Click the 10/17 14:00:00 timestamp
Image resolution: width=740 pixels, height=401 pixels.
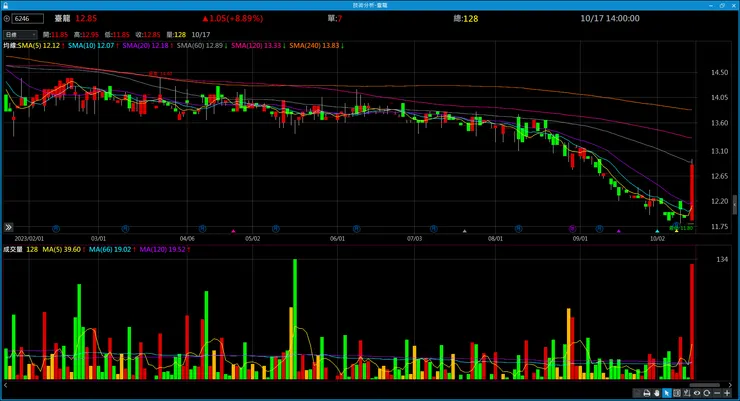point(610,18)
